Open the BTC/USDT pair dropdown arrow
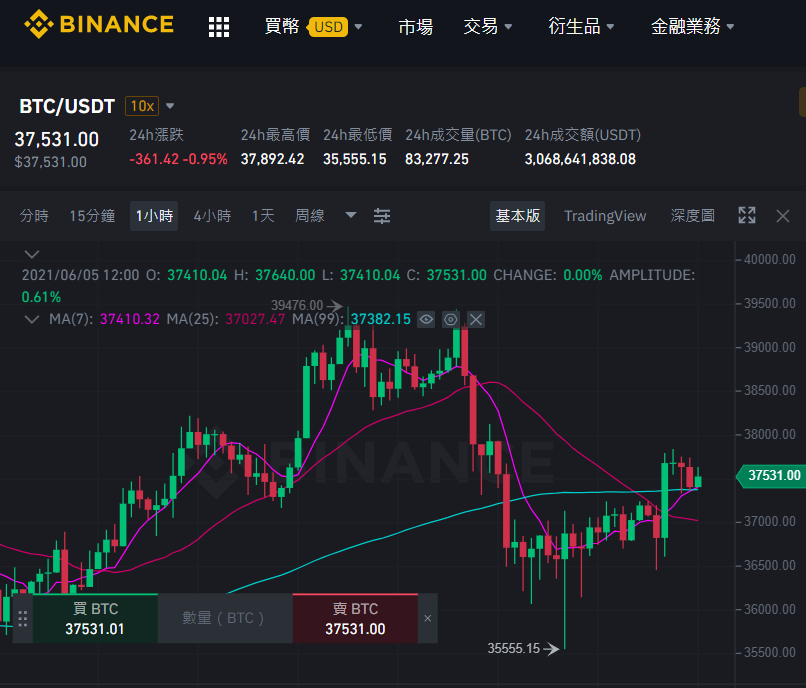Image resolution: width=806 pixels, height=688 pixels. [170, 106]
